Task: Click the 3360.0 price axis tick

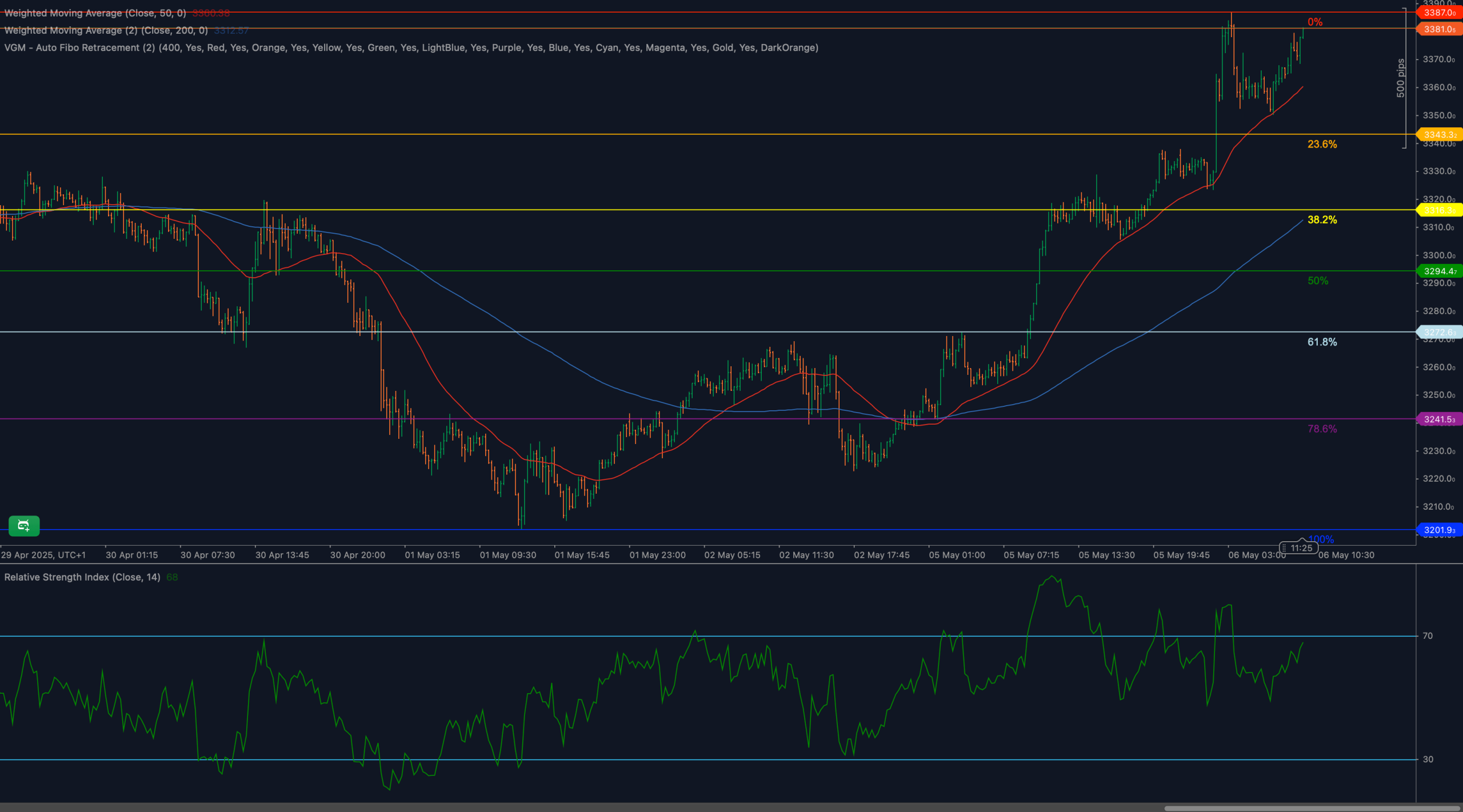Action: click(1438, 87)
